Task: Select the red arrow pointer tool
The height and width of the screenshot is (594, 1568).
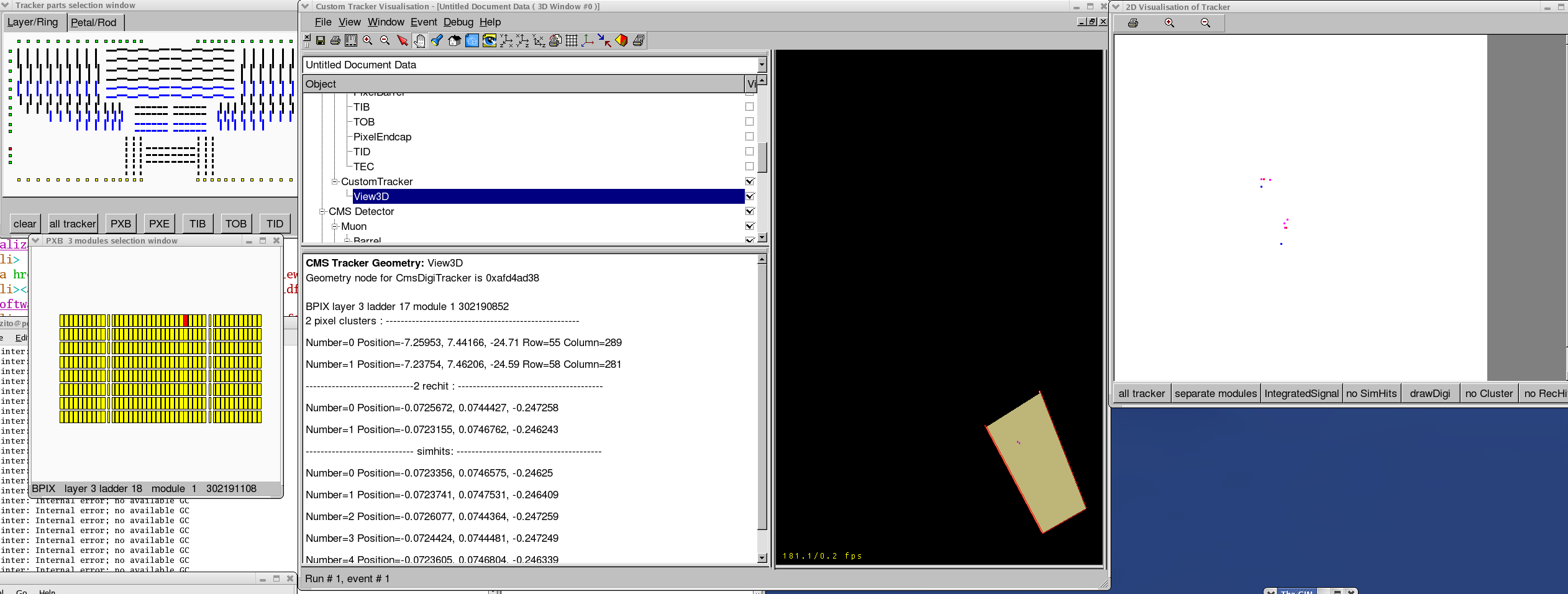Action: coord(402,41)
